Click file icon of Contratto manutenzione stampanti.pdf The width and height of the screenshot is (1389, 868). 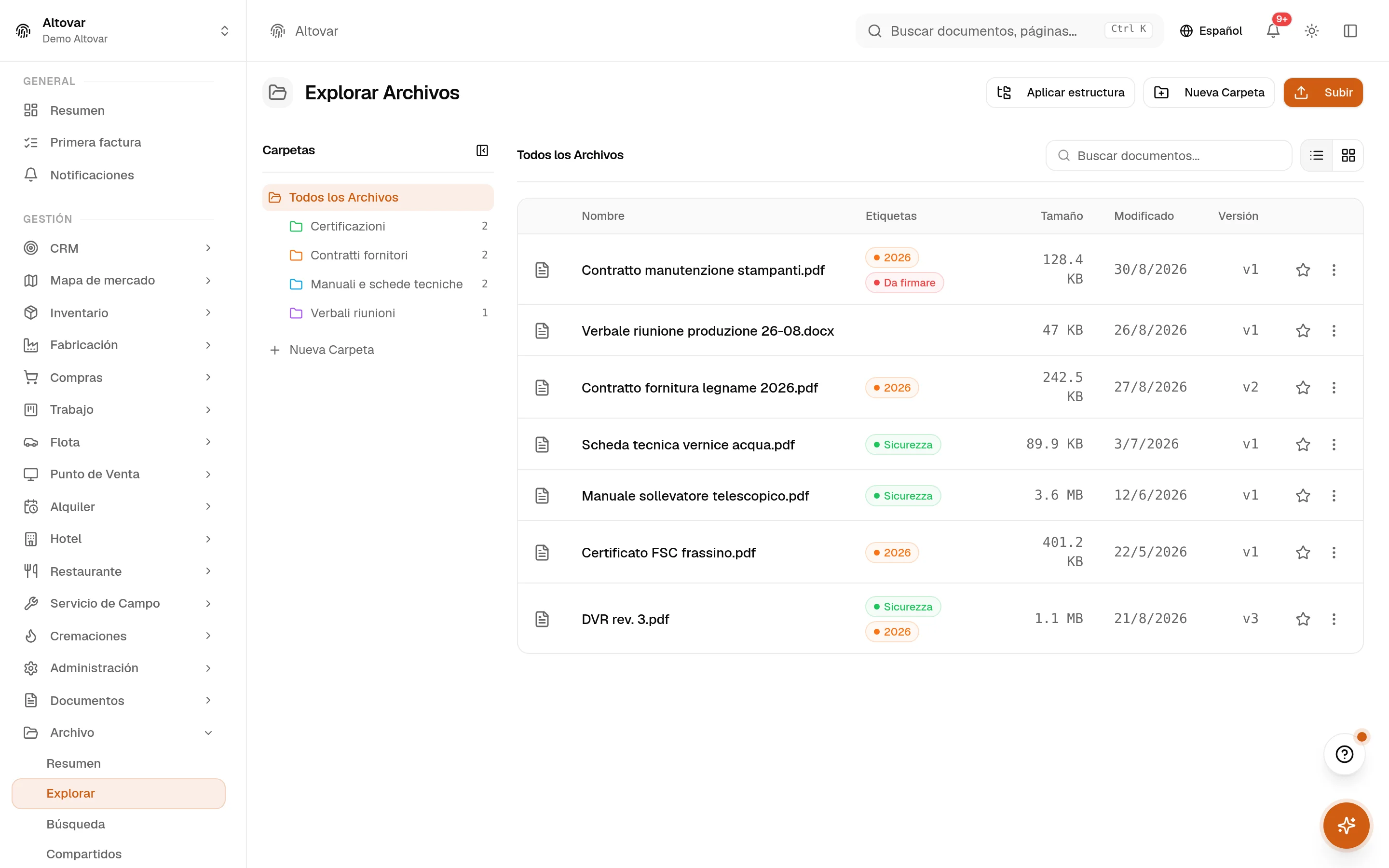point(542,270)
